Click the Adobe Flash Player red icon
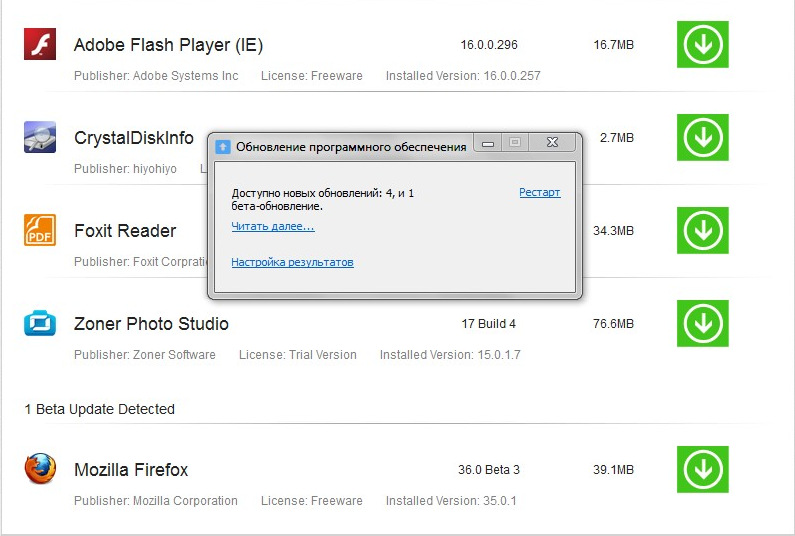795x536 pixels. point(40,44)
